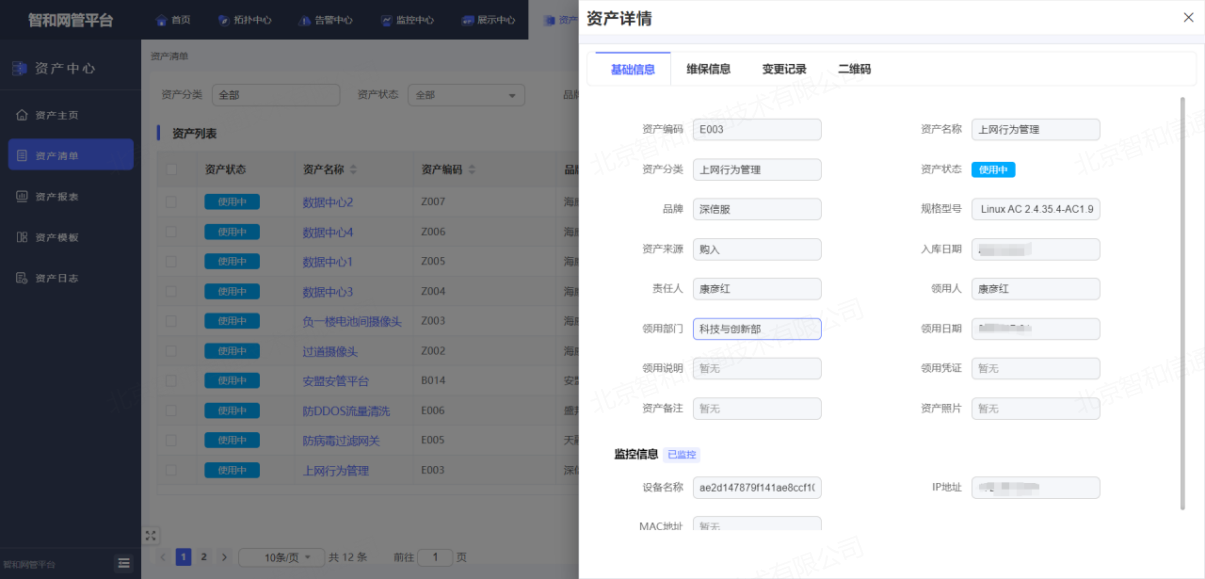Click the 品牌 field showing 深信服
The width and height of the screenshot is (1205, 579).
point(757,209)
